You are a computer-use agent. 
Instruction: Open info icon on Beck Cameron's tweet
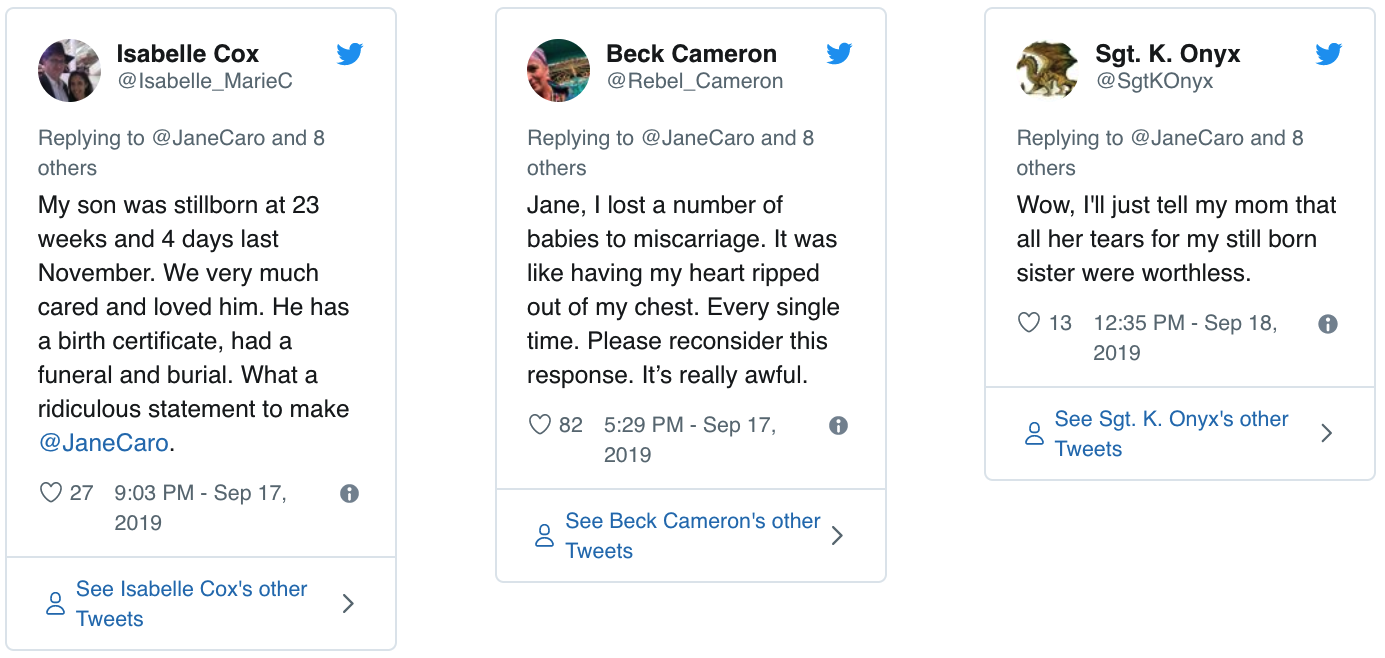[839, 425]
